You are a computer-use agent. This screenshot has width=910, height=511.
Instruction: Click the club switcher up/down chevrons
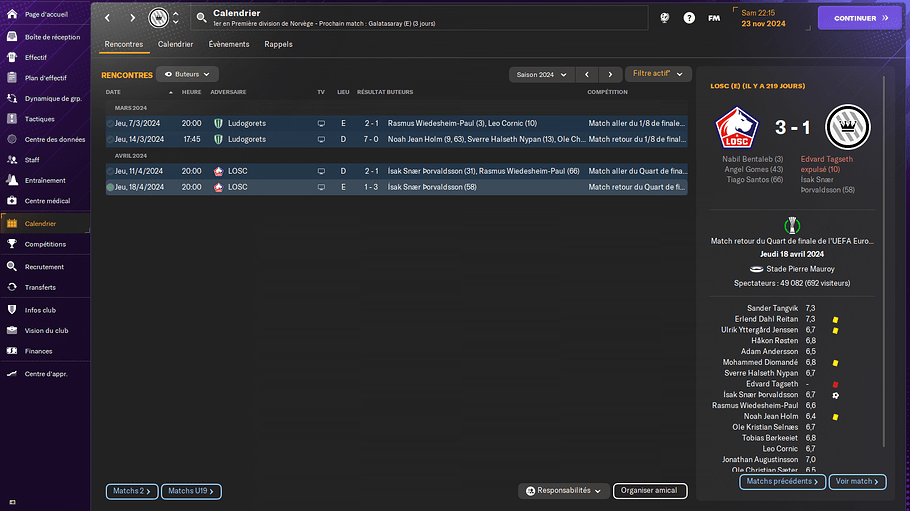tap(176, 18)
